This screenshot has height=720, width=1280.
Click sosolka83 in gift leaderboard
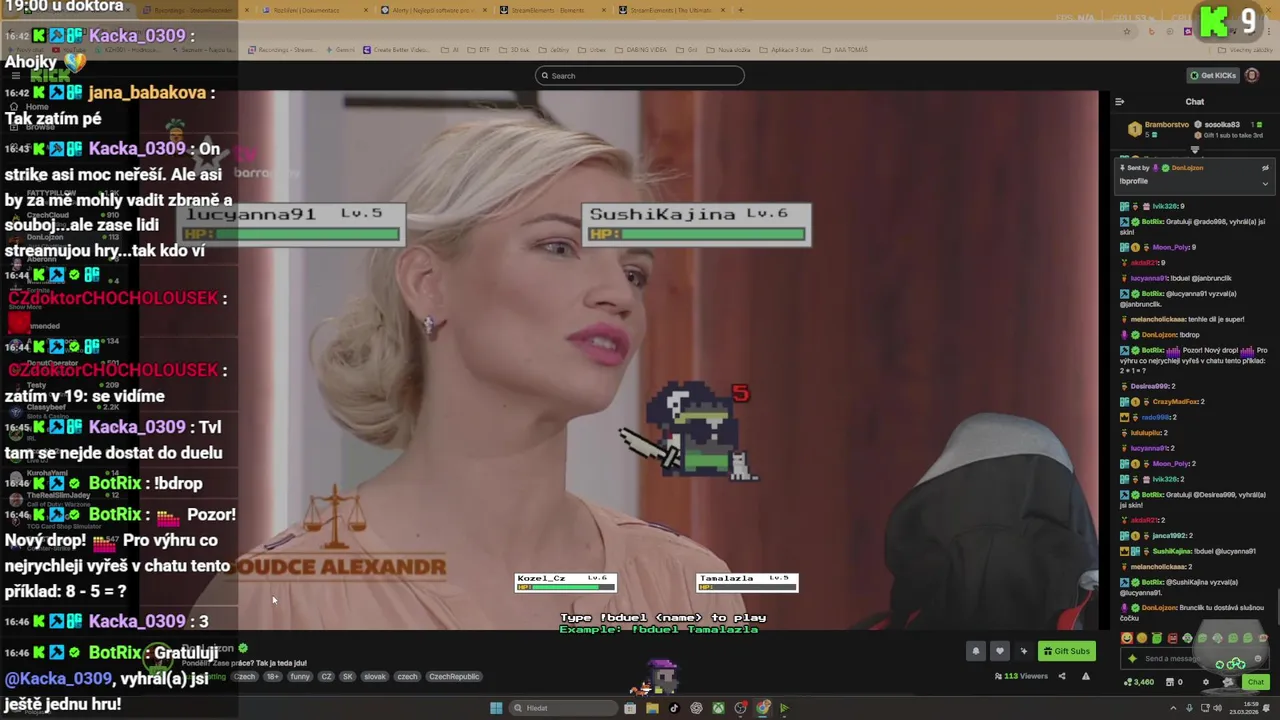(1222, 125)
